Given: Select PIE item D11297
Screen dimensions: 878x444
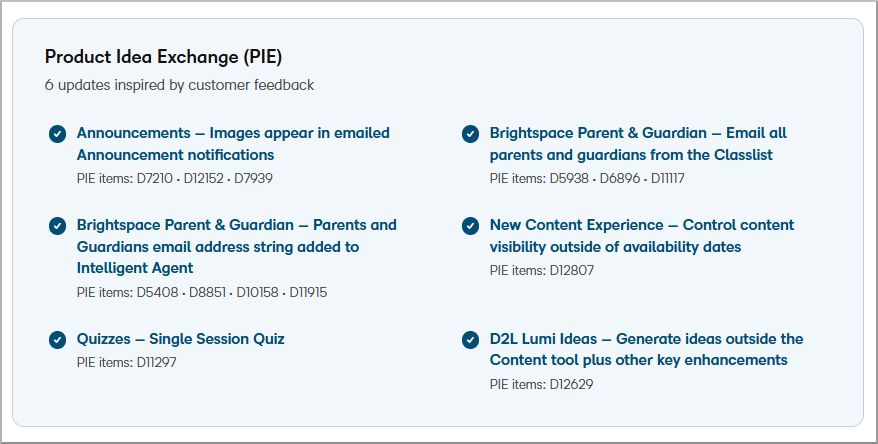Looking at the screenshot, I should point(156,362).
